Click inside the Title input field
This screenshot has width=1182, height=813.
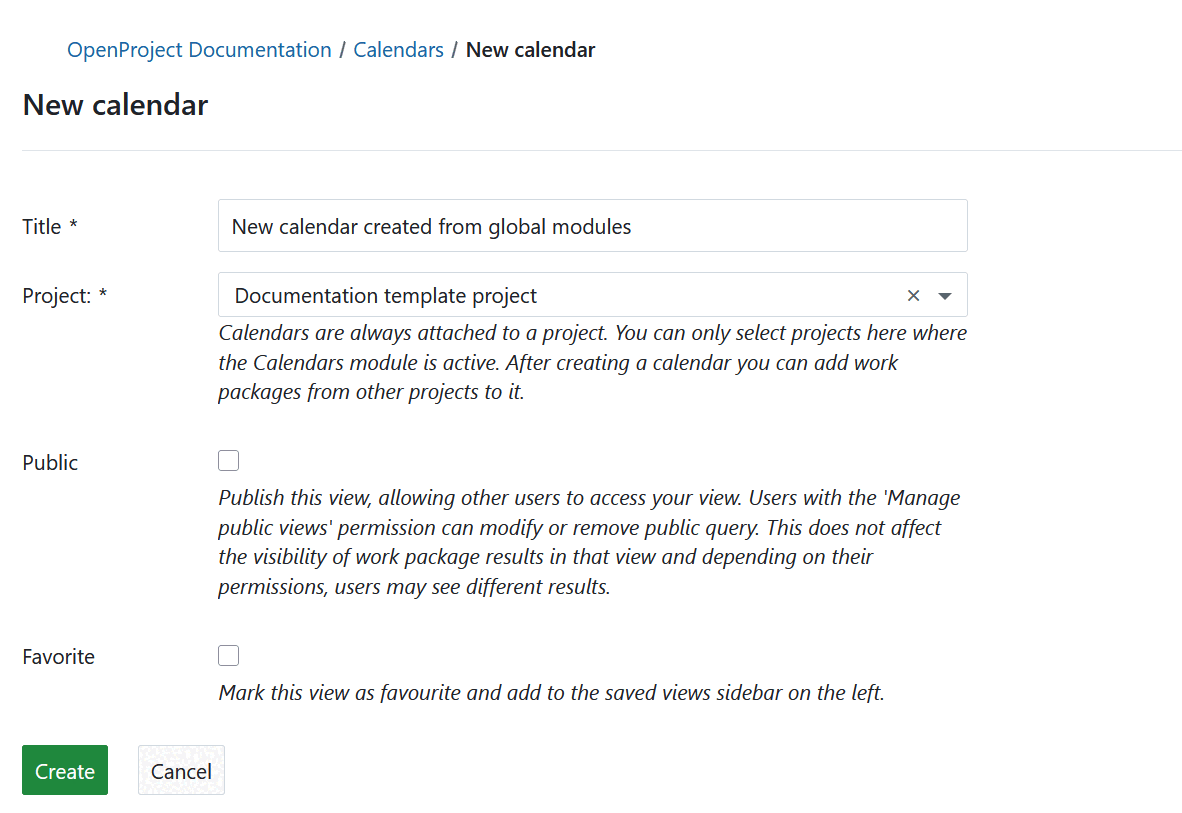592,226
